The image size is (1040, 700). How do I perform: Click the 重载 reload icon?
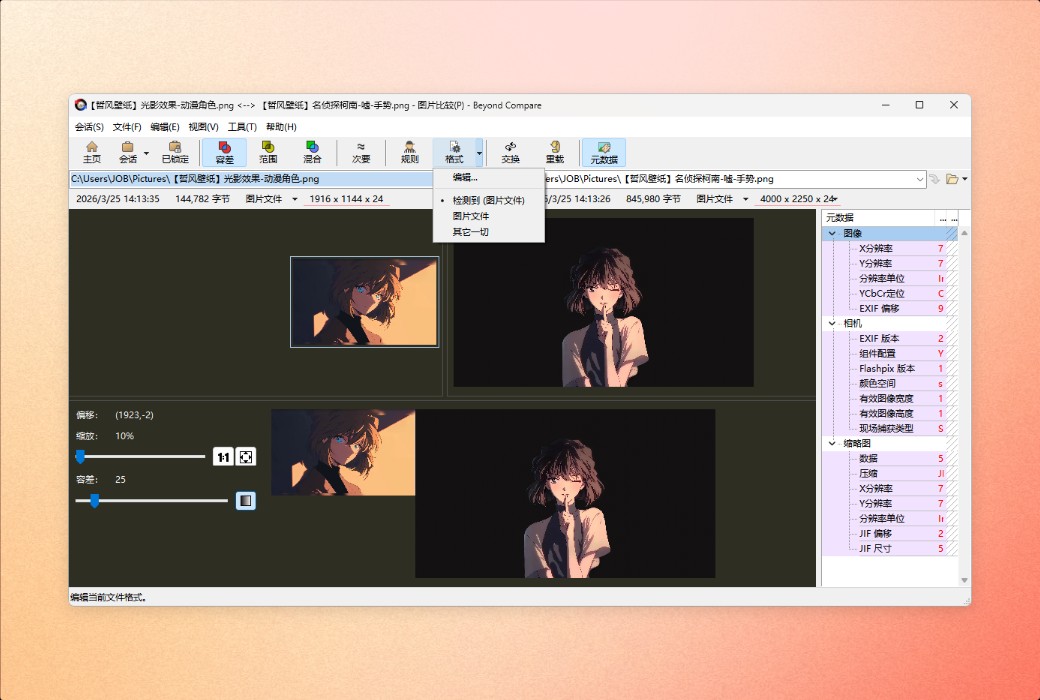tap(554, 152)
